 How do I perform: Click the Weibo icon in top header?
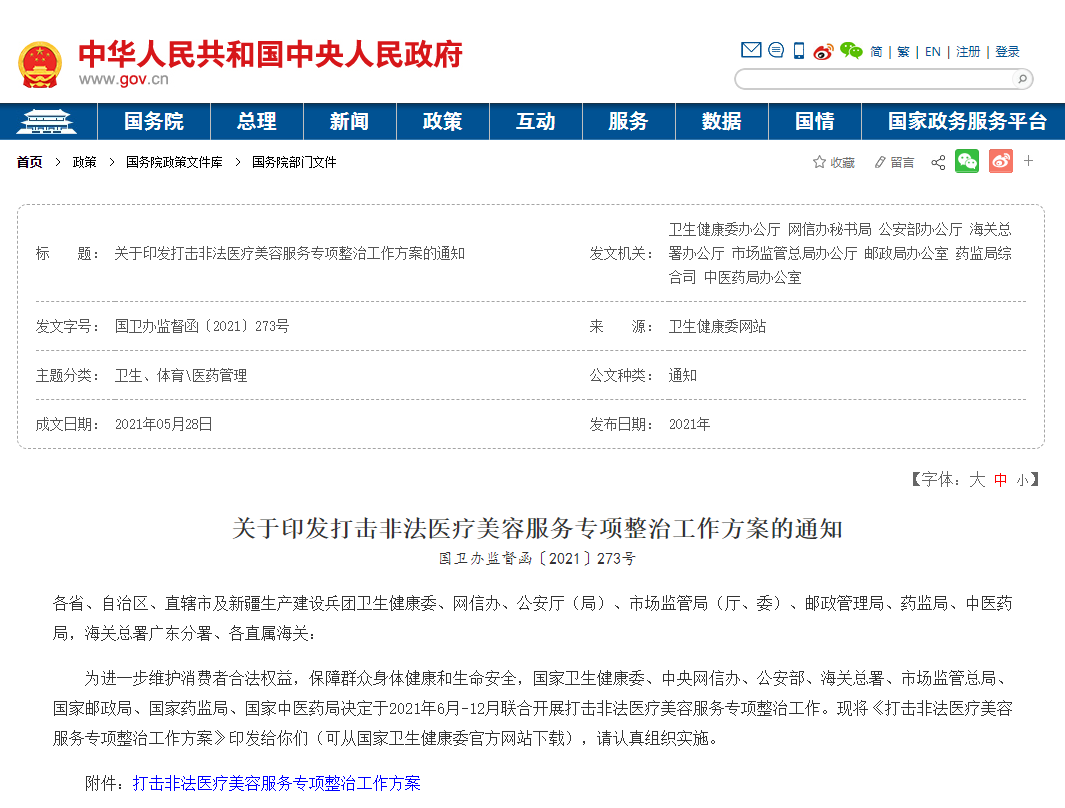click(823, 51)
